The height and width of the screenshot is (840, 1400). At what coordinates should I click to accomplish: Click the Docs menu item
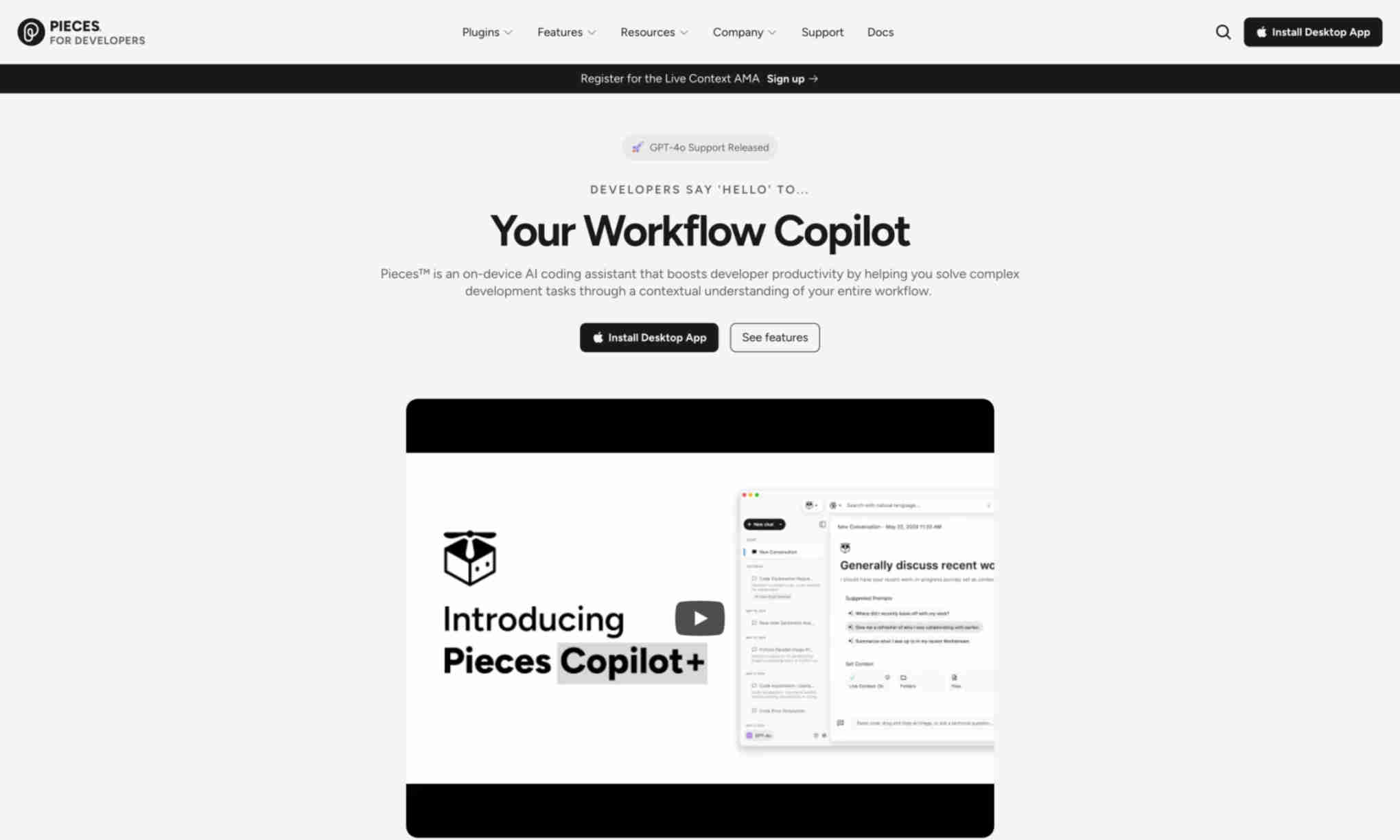click(x=880, y=32)
